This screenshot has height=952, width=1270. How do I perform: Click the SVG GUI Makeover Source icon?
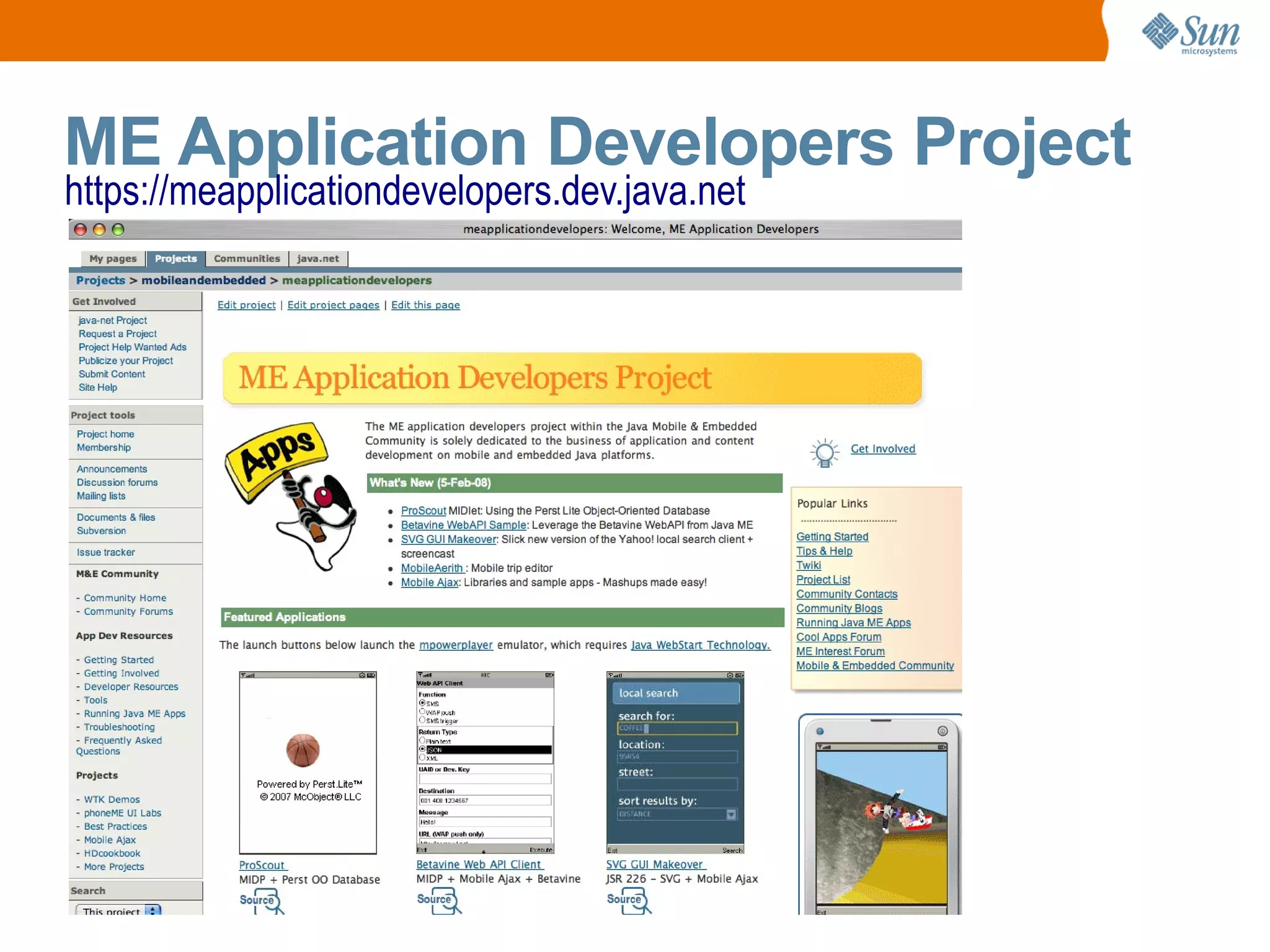(629, 901)
